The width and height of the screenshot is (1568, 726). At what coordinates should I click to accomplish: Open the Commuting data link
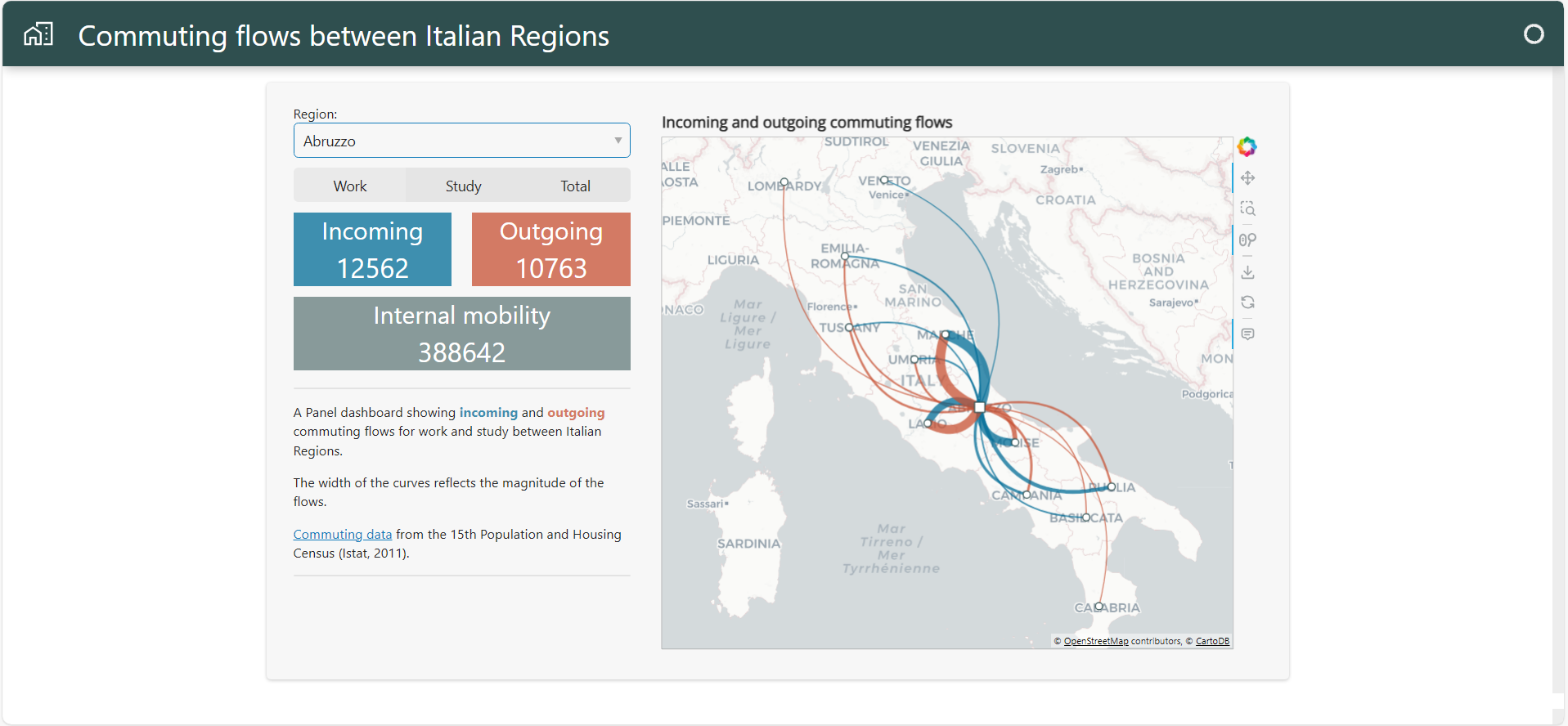pyautogui.click(x=342, y=534)
